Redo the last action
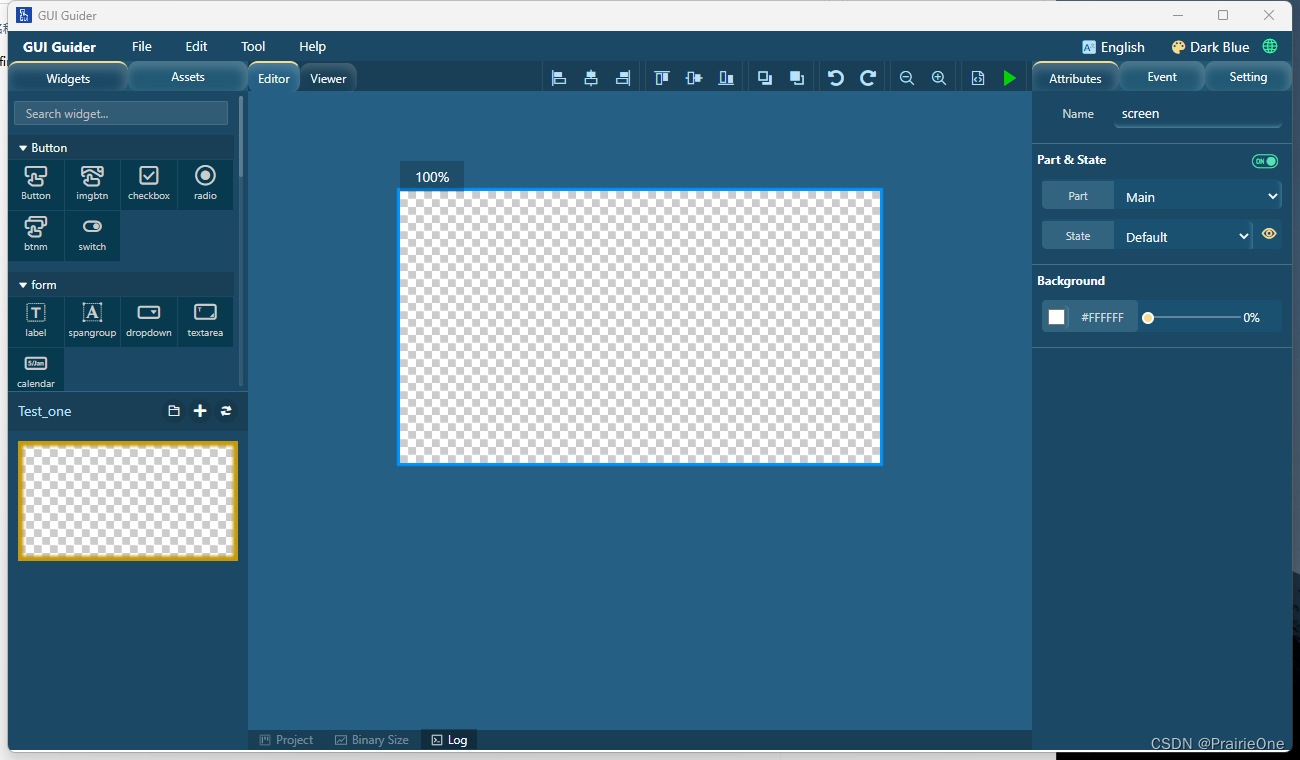The image size is (1300, 760). (x=868, y=78)
